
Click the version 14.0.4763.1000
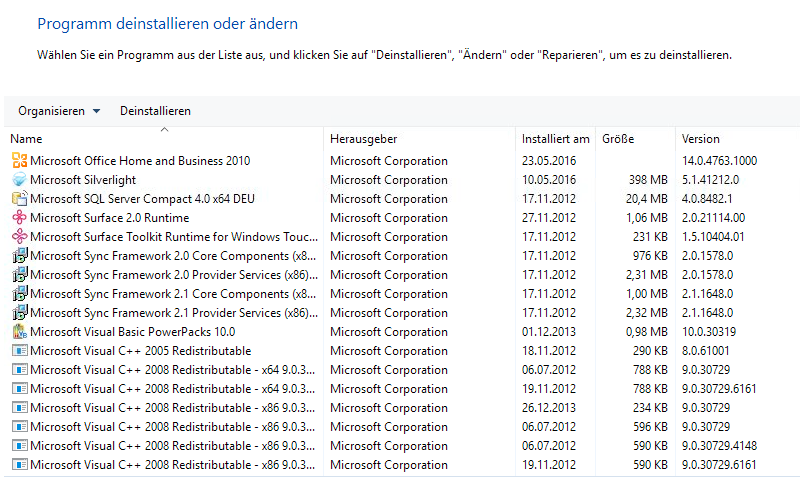[719, 161]
